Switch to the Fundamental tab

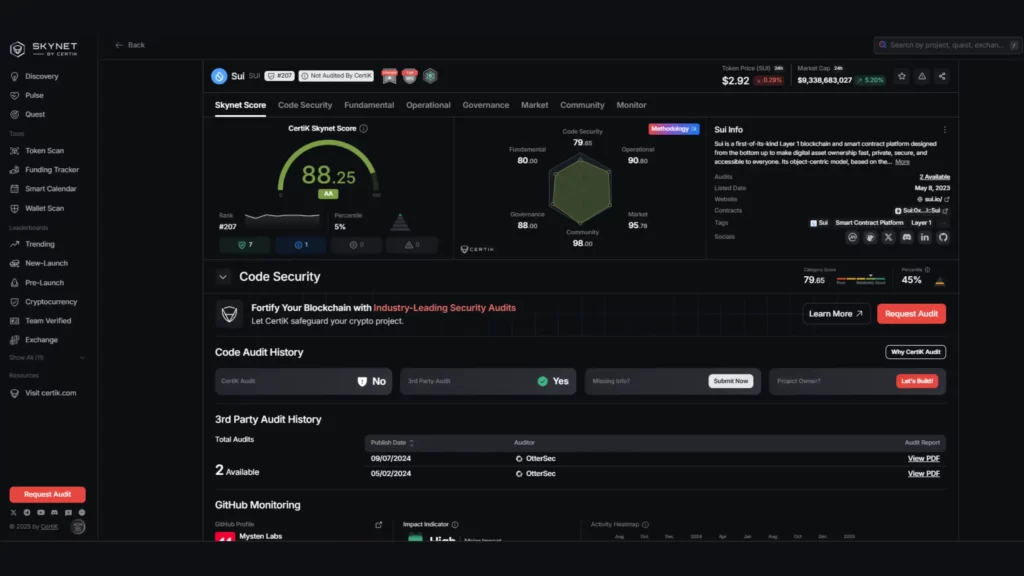tap(369, 105)
